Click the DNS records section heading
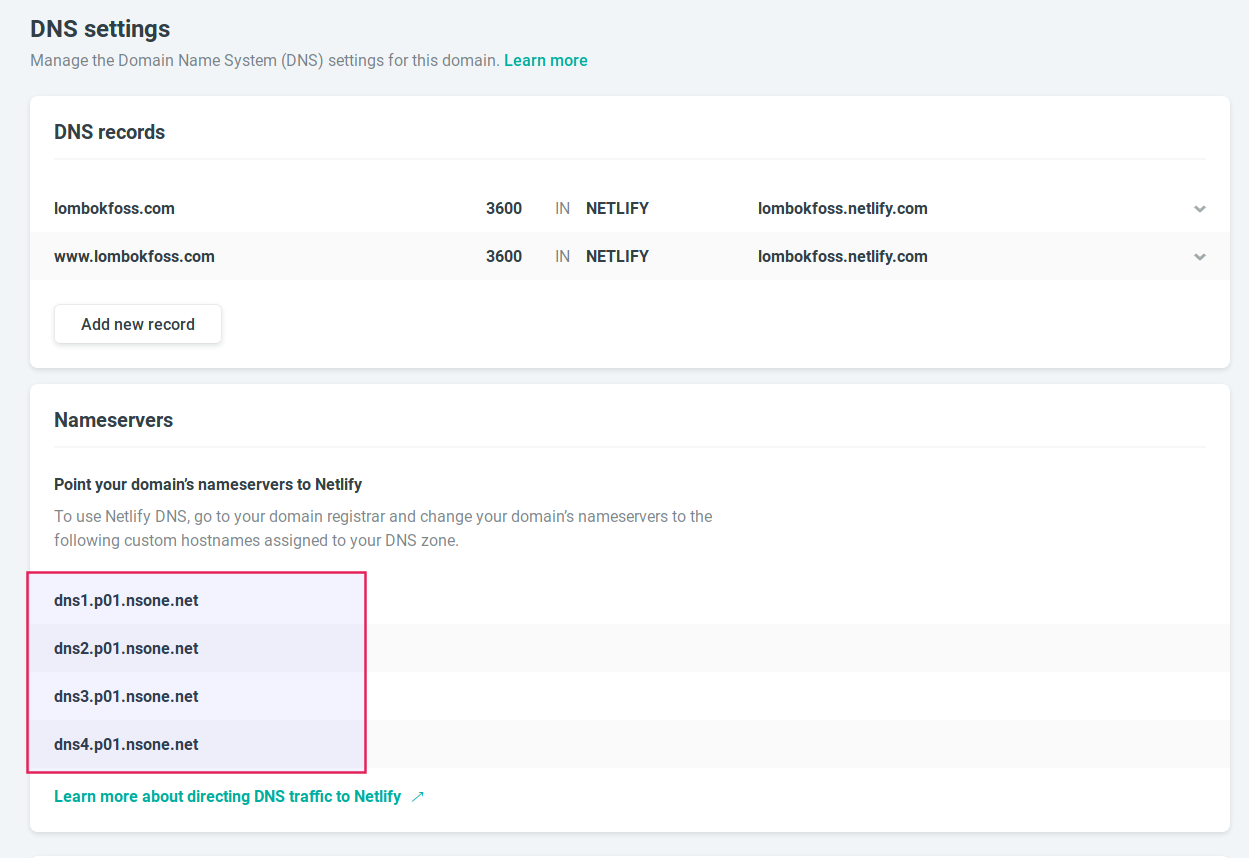Image resolution: width=1249 pixels, height=858 pixels. tap(109, 131)
